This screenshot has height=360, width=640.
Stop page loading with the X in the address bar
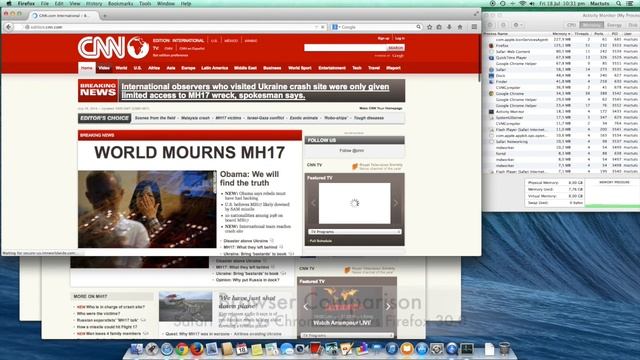coord(322,27)
